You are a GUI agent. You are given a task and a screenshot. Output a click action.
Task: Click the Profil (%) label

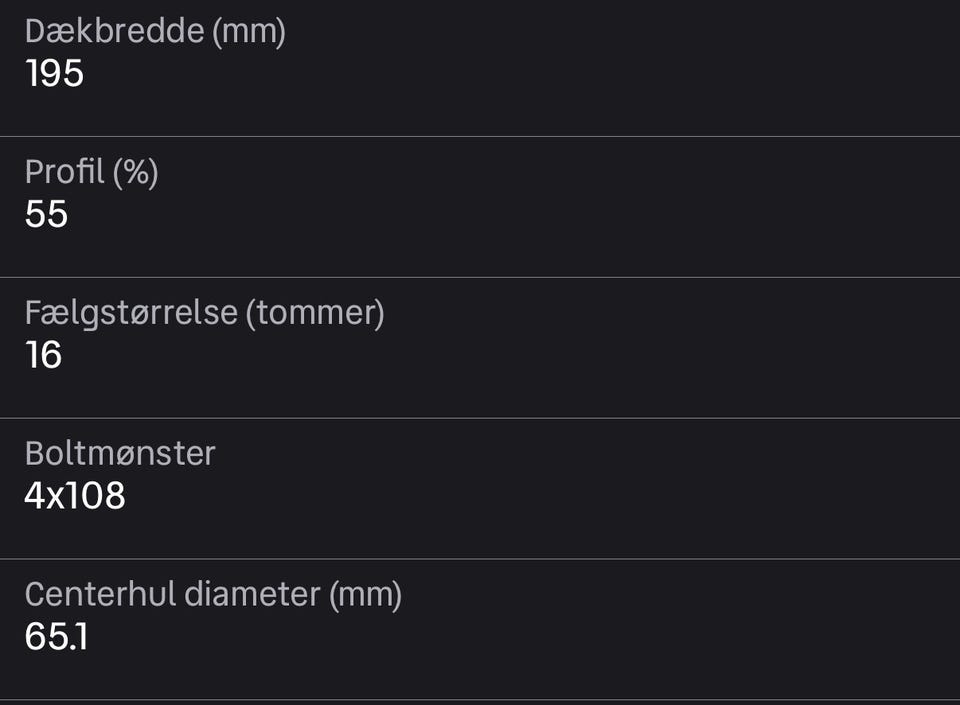pyautogui.click(x=91, y=173)
